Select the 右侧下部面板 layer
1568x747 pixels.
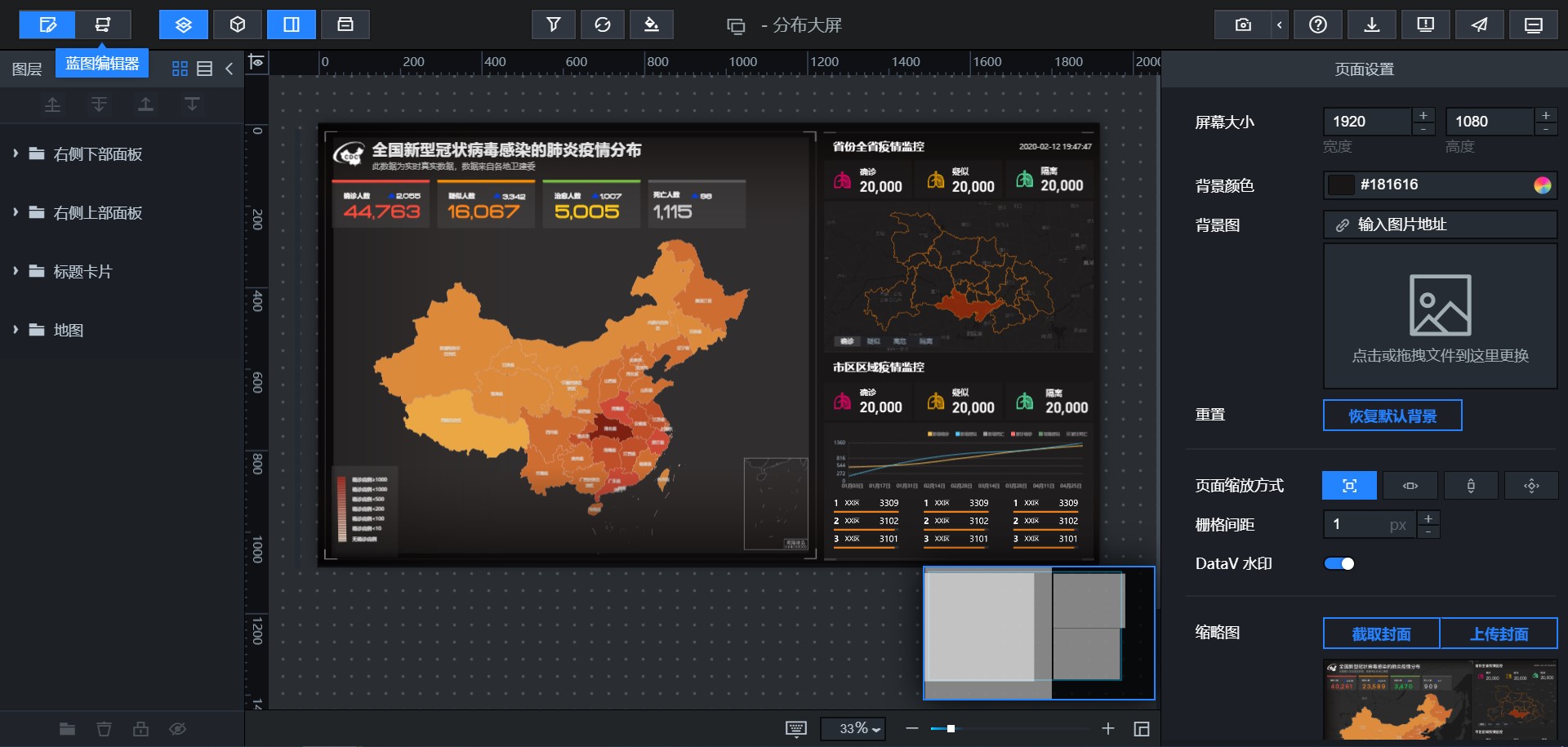[x=122, y=153]
